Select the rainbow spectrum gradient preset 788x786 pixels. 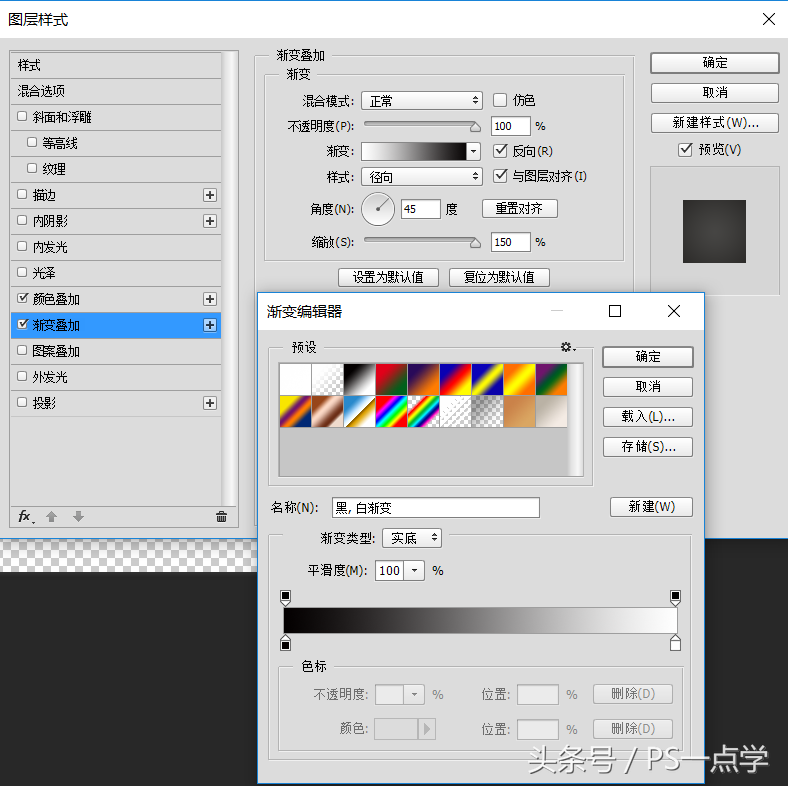coord(392,412)
